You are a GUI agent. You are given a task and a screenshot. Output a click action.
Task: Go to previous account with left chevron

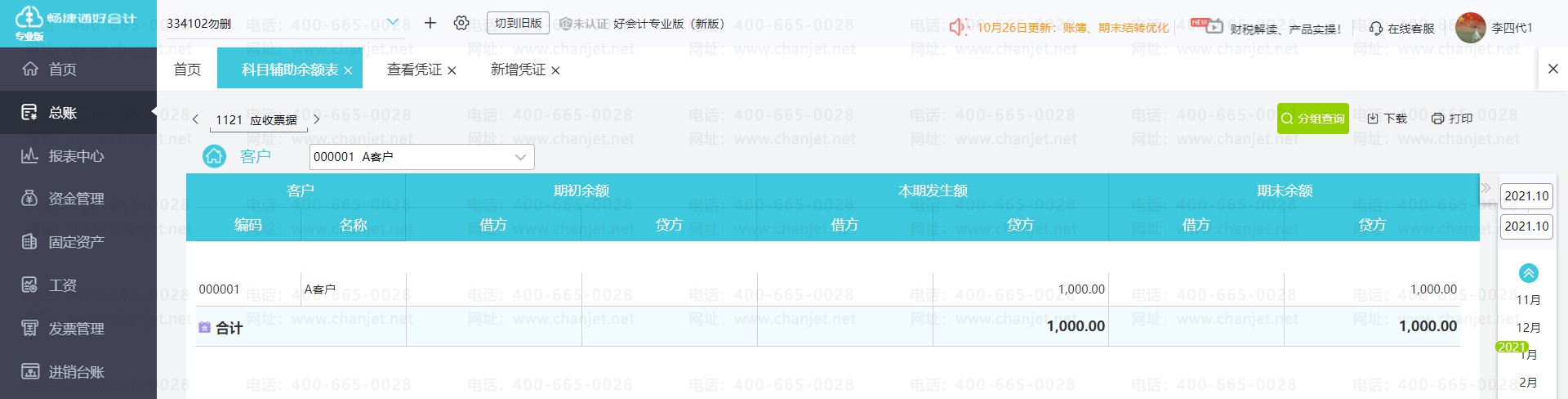click(x=195, y=119)
